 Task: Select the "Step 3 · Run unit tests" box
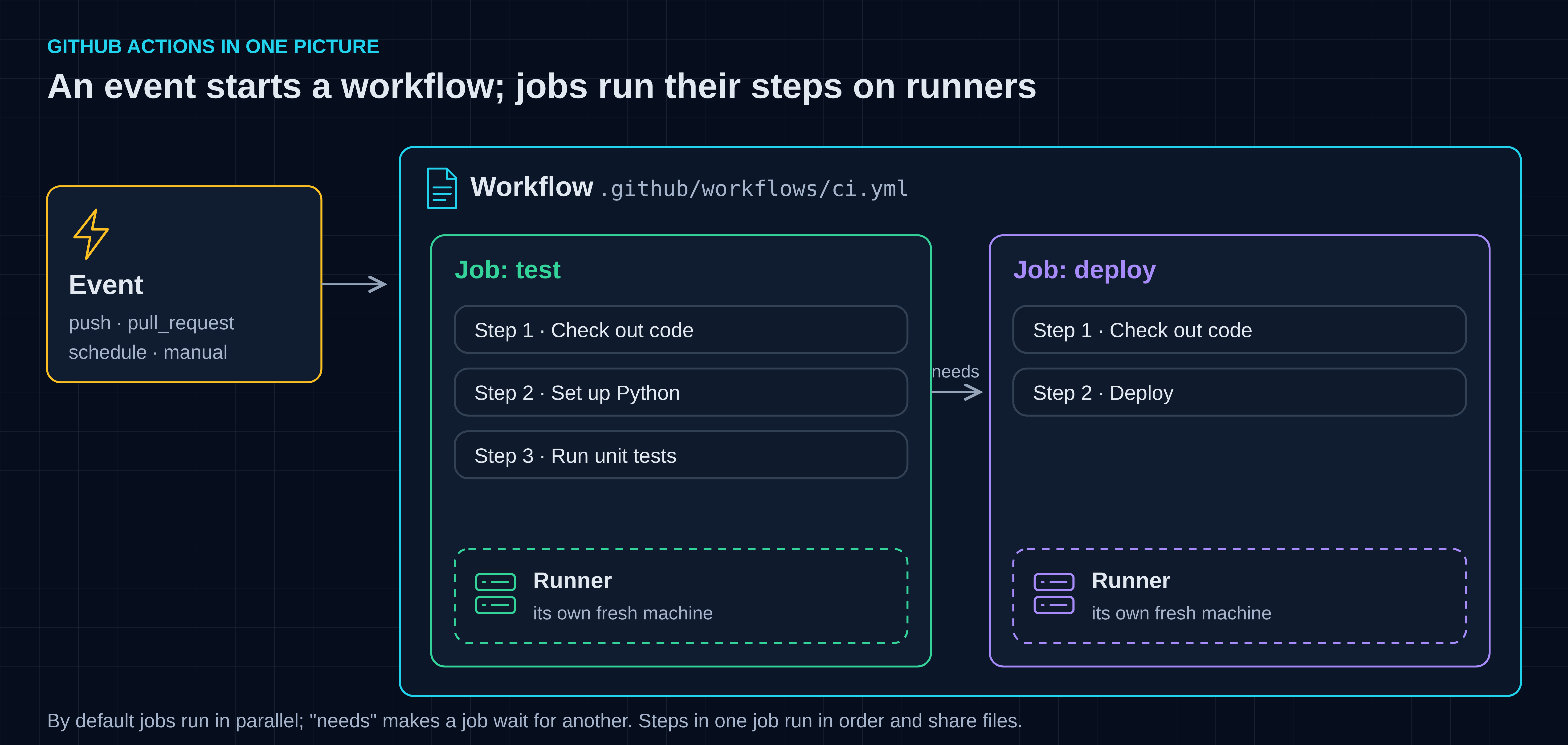(681, 455)
